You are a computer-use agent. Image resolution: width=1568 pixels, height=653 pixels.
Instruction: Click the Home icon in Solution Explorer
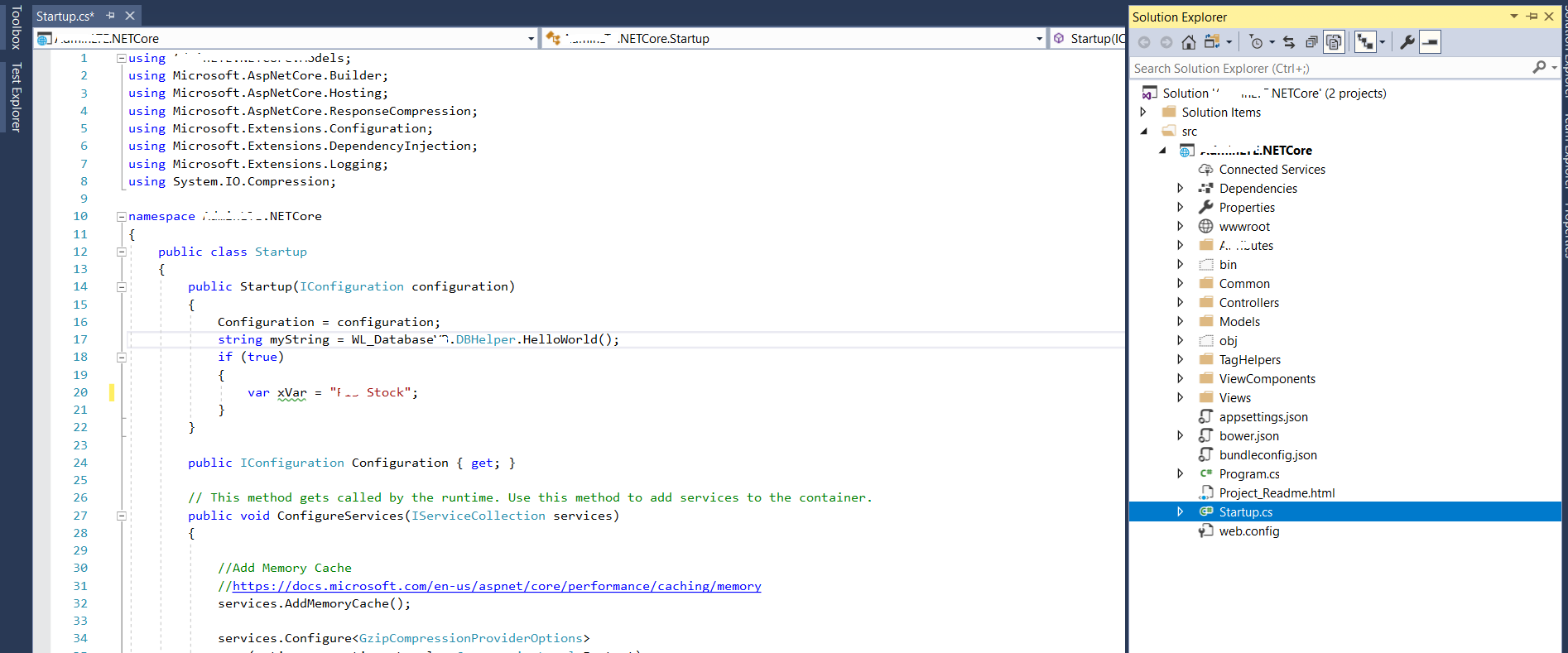[1188, 42]
